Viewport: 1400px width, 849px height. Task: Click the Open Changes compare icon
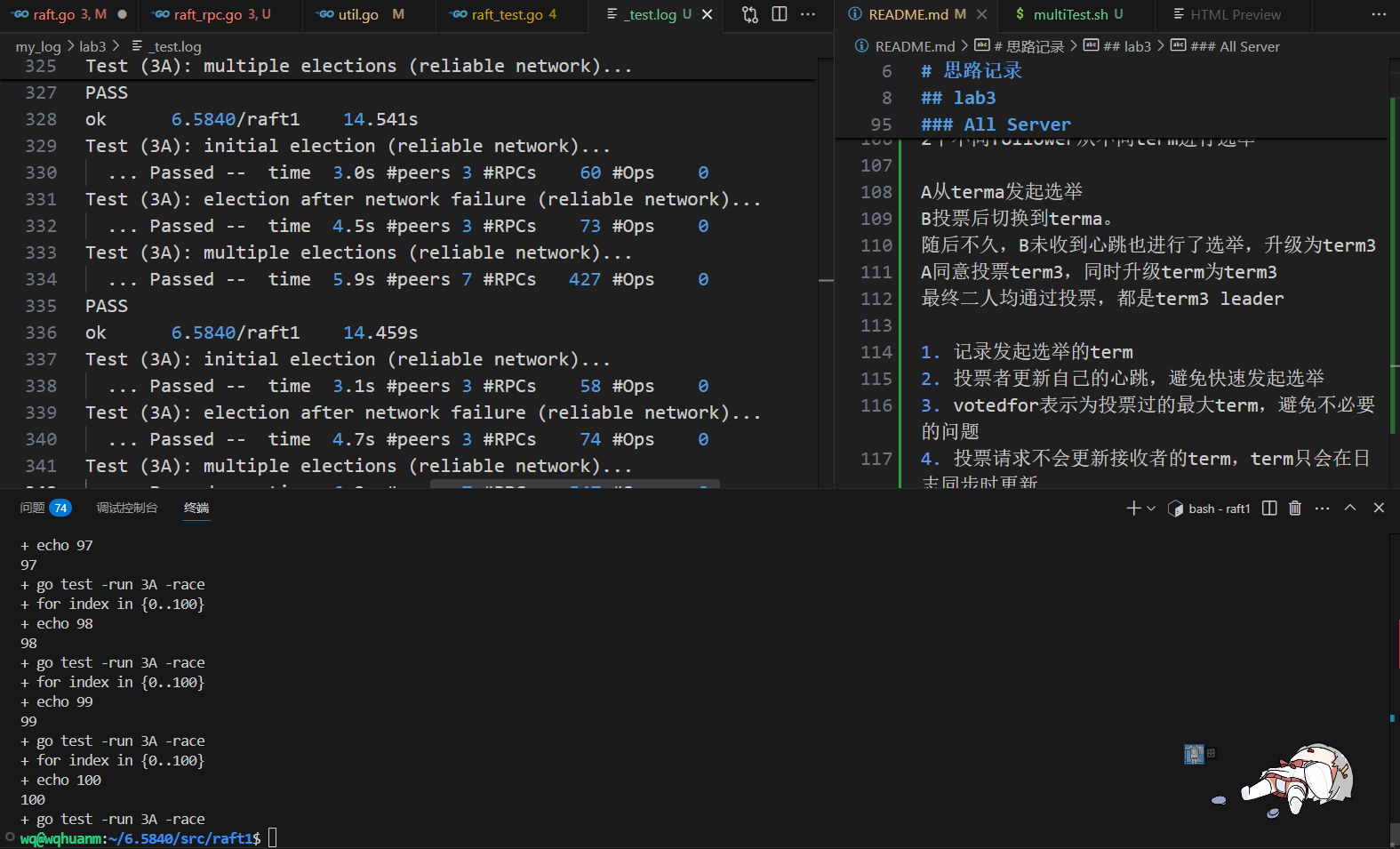point(750,14)
